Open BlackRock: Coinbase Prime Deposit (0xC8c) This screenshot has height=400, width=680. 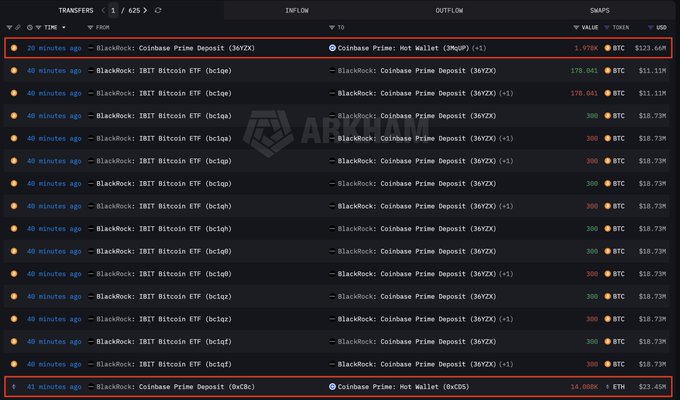point(176,387)
